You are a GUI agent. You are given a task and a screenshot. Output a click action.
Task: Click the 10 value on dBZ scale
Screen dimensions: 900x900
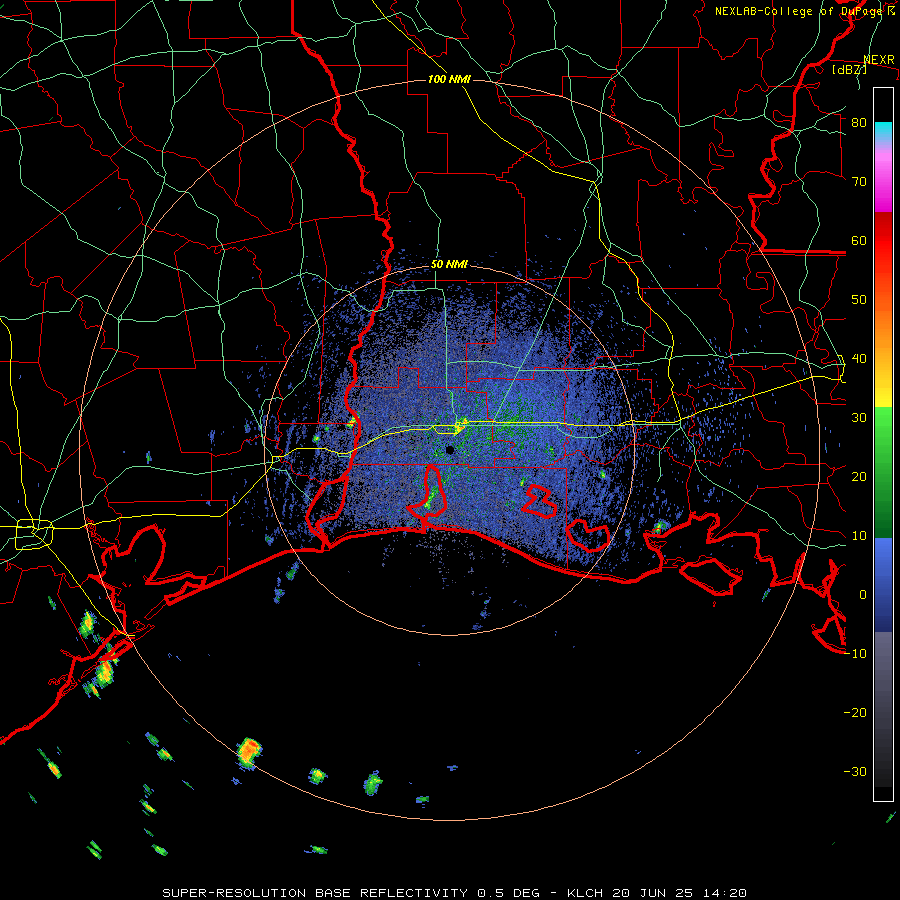tap(859, 536)
